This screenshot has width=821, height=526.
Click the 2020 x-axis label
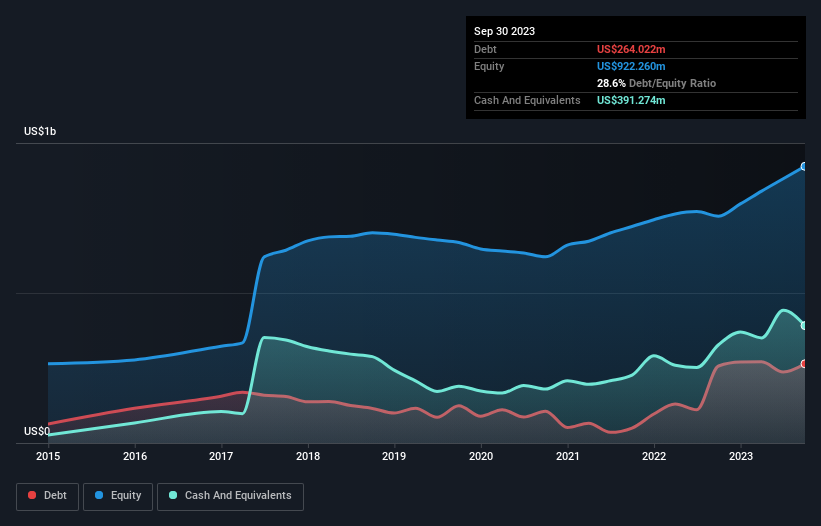click(x=481, y=456)
